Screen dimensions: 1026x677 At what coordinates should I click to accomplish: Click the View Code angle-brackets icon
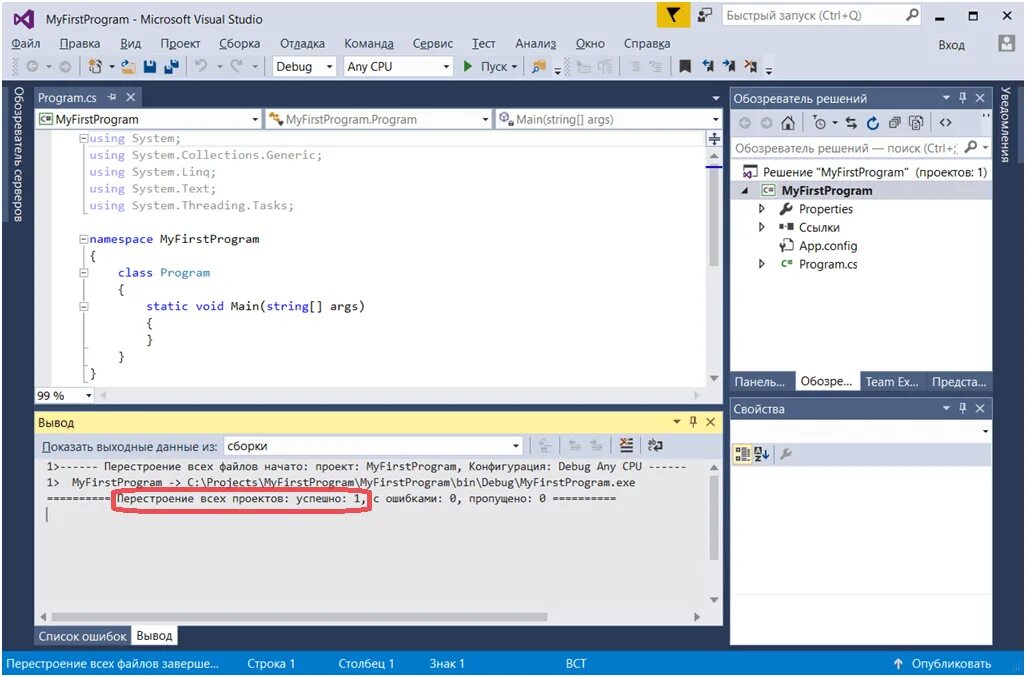945,123
